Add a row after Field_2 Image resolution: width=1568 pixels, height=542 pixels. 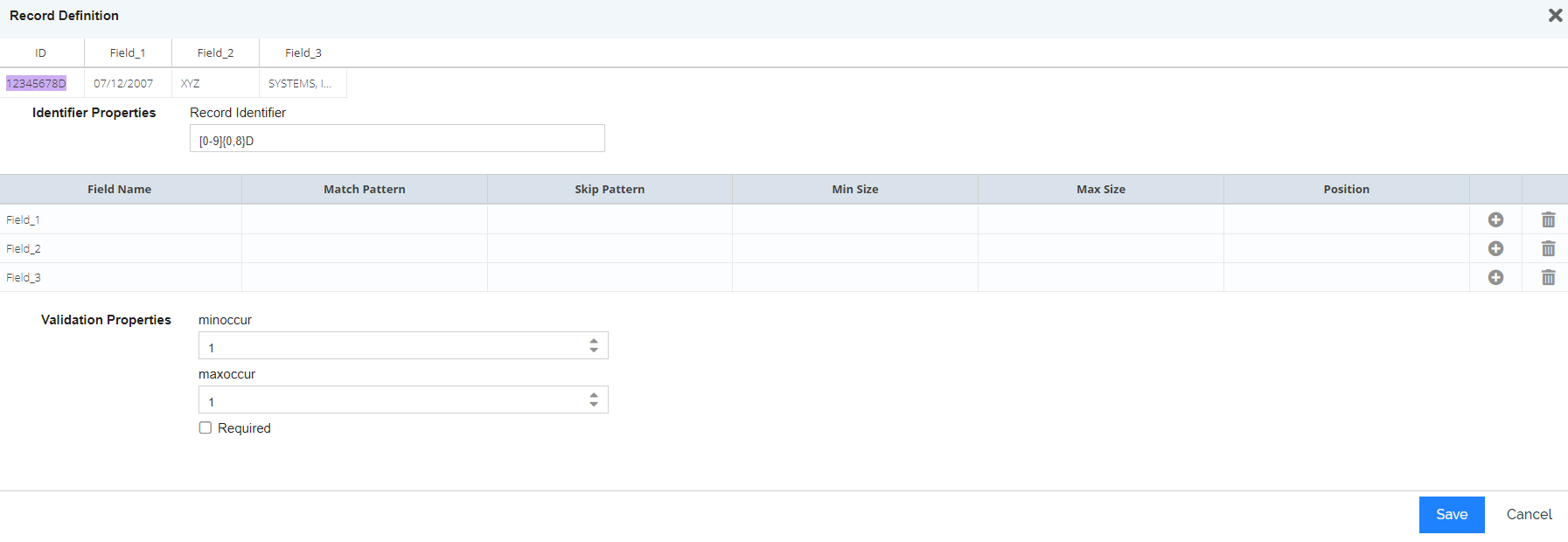point(1495,248)
